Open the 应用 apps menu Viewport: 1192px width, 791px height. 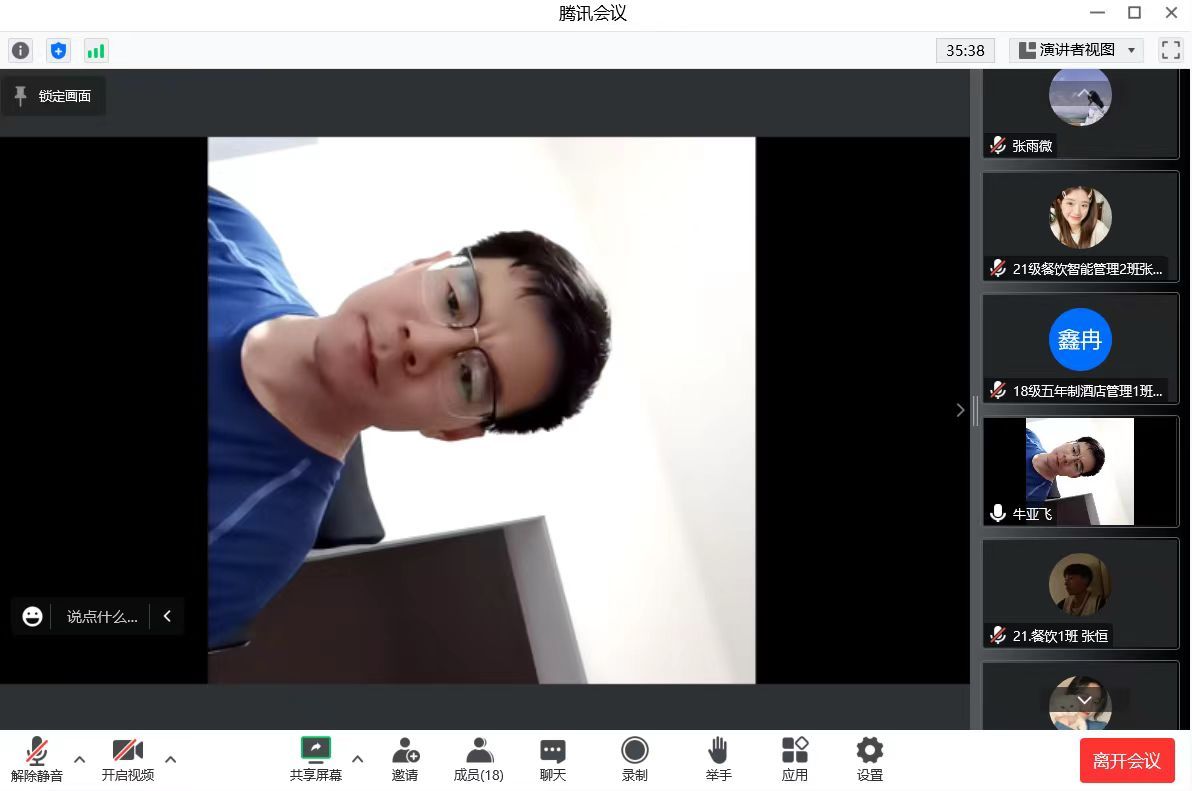794,759
